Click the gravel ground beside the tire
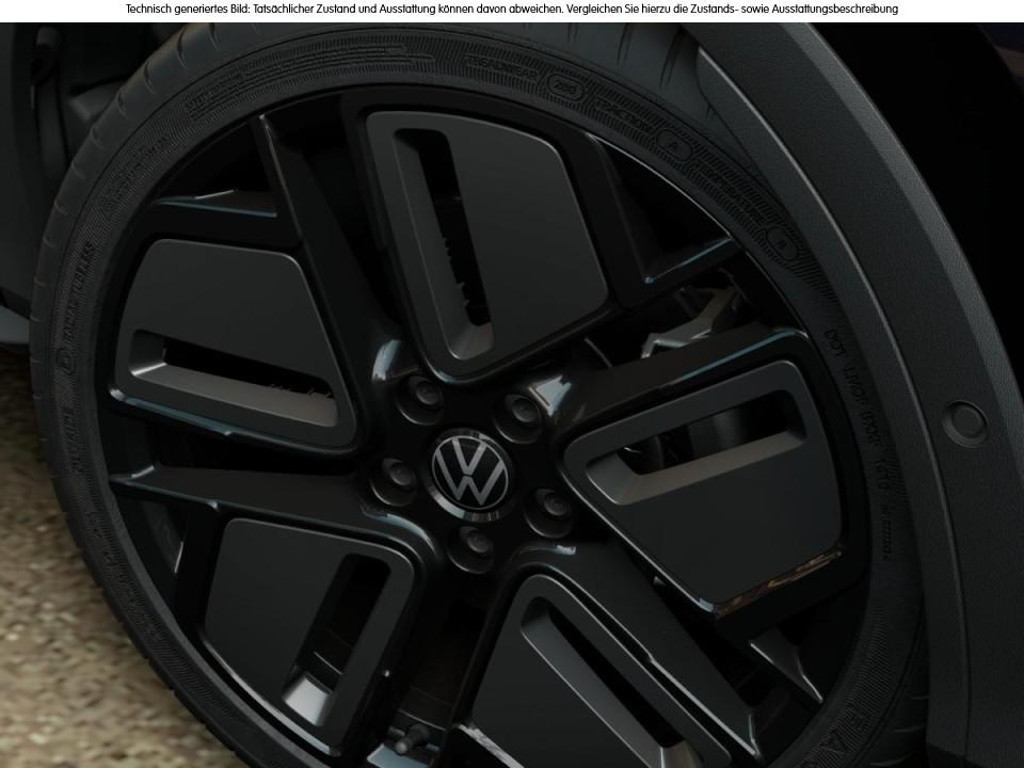This screenshot has height=768, width=1024. pyautogui.click(x=60, y=620)
